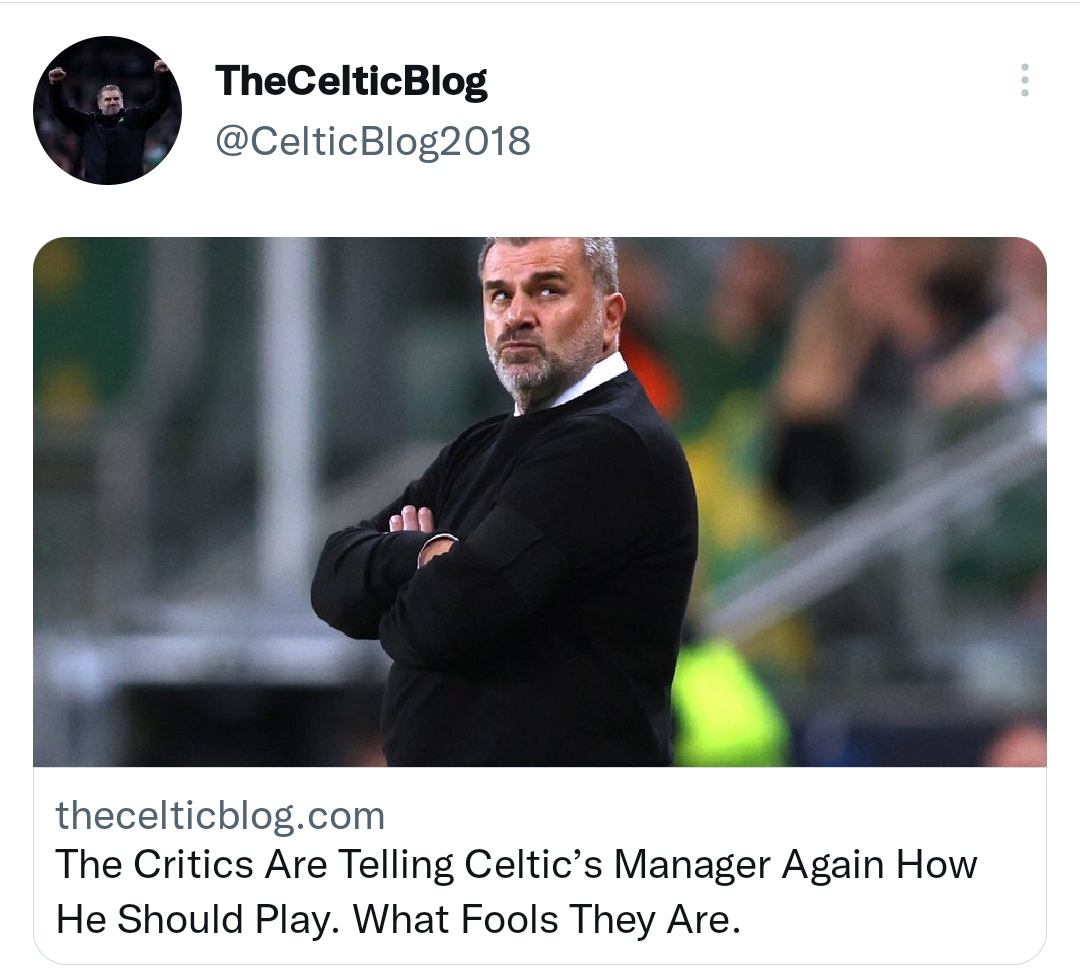This screenshot has height=978, width=1080.
Task: Click the thecelticblog.com domain text
Action: coord(220,815)
